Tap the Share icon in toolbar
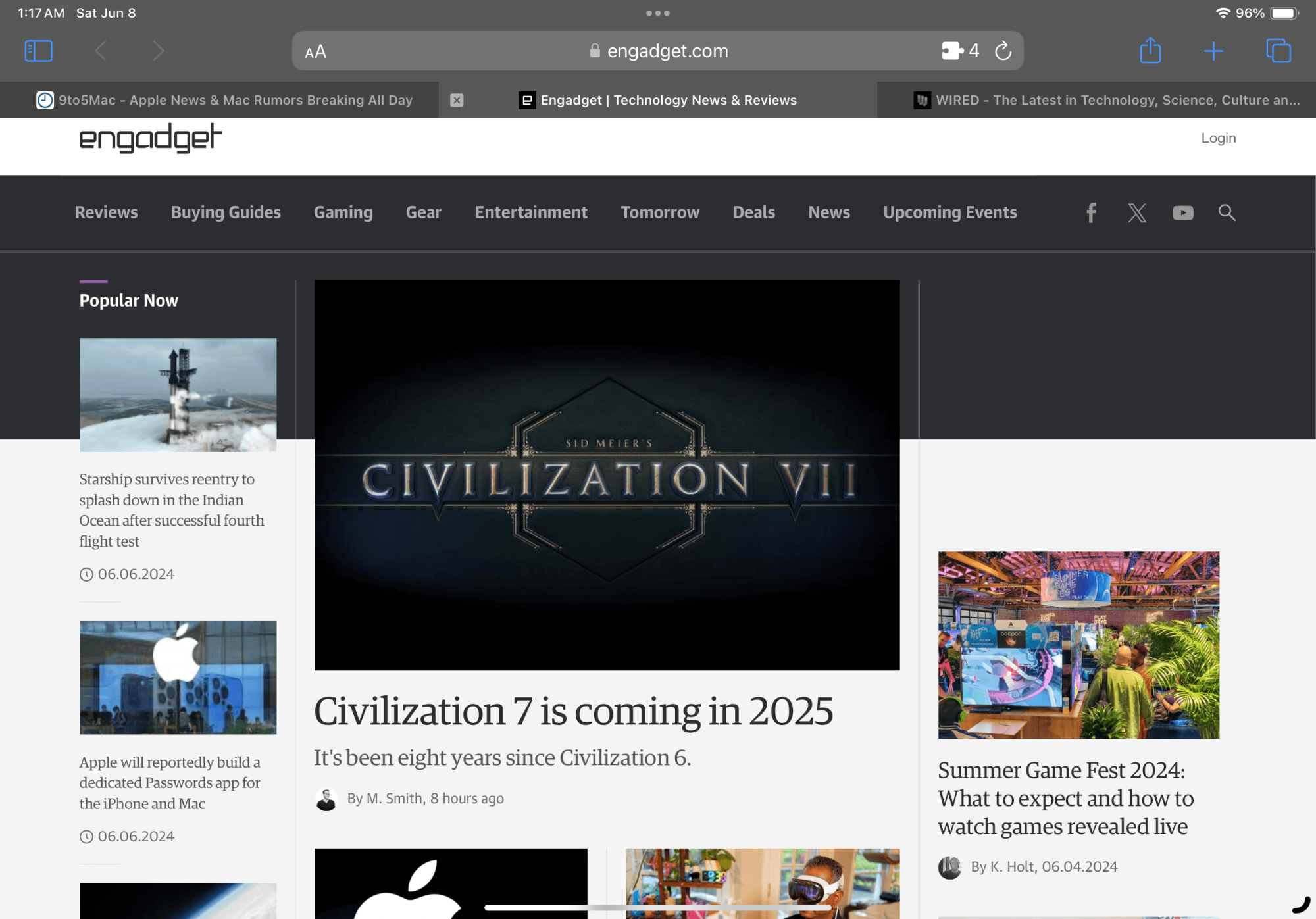This screenshot has width=1316, height=919. (1150, 51)
